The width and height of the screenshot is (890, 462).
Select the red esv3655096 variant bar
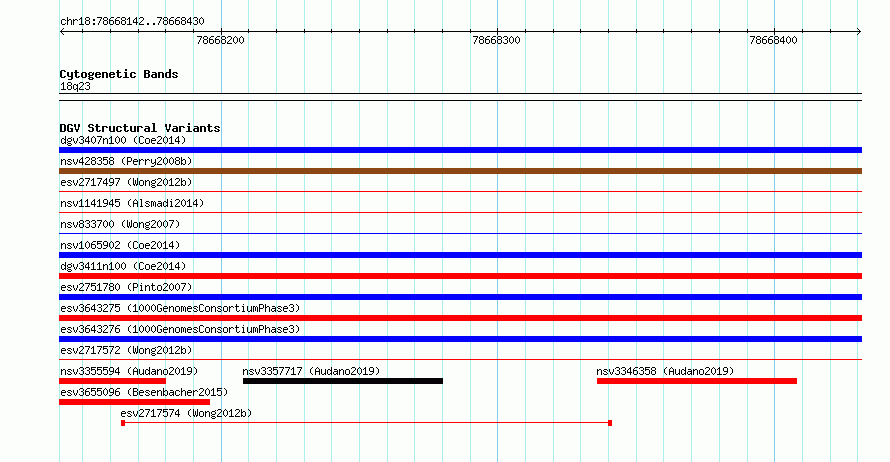pyautogui.click(x=135, y=402)
